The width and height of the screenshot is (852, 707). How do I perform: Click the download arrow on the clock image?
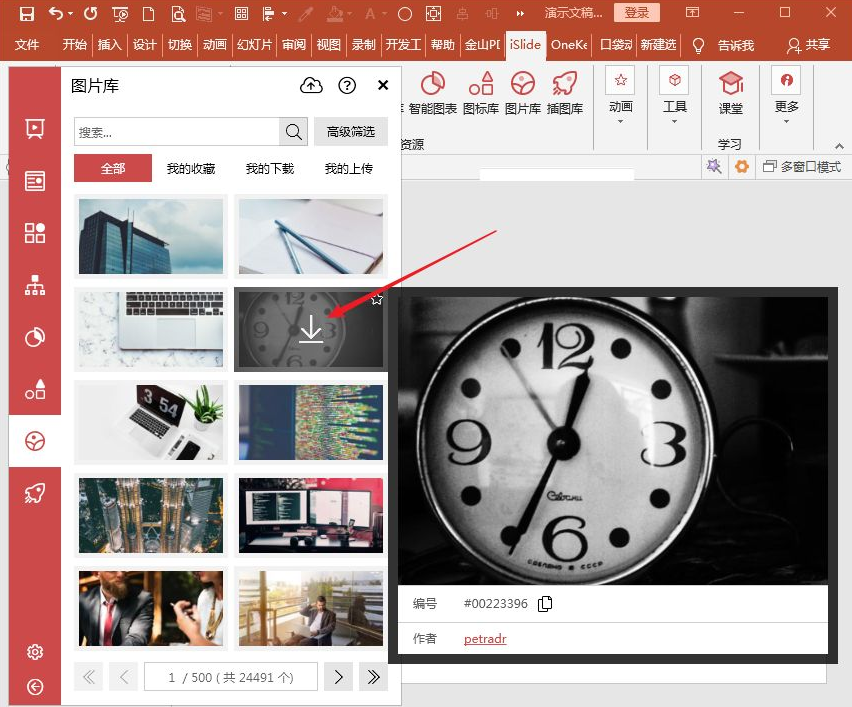311,329
